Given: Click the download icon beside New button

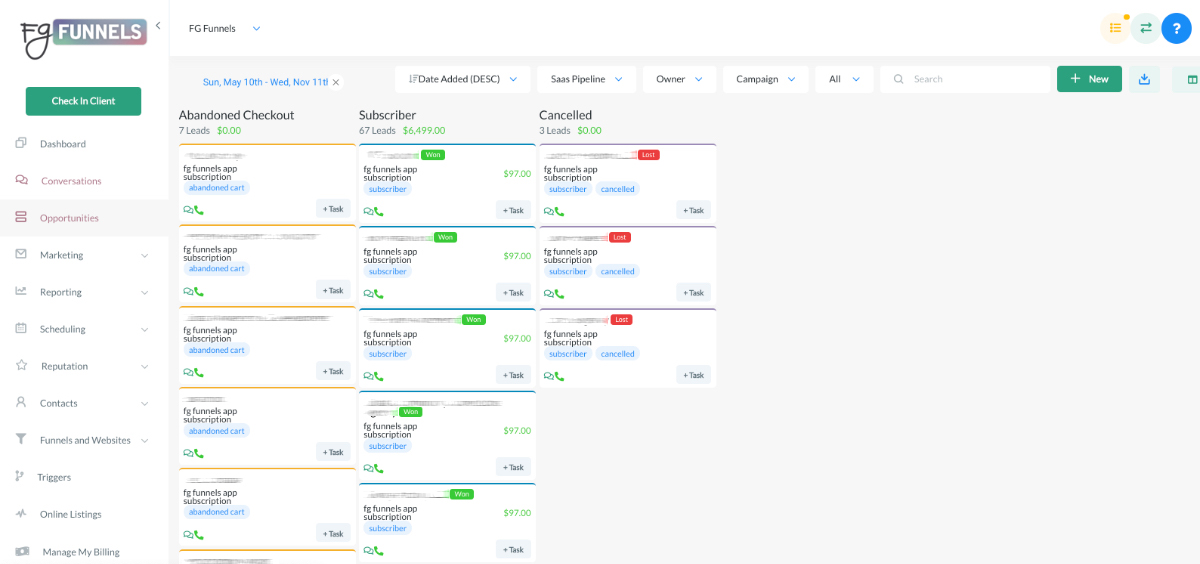Looking at the screenshot, I should coord(1145,79).
